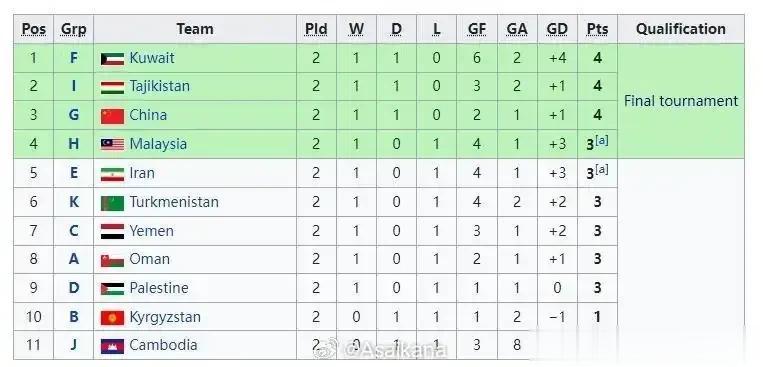Open the Kuwait team link
The width and height of the screenshot is (763, 367).
click(152, 58)
